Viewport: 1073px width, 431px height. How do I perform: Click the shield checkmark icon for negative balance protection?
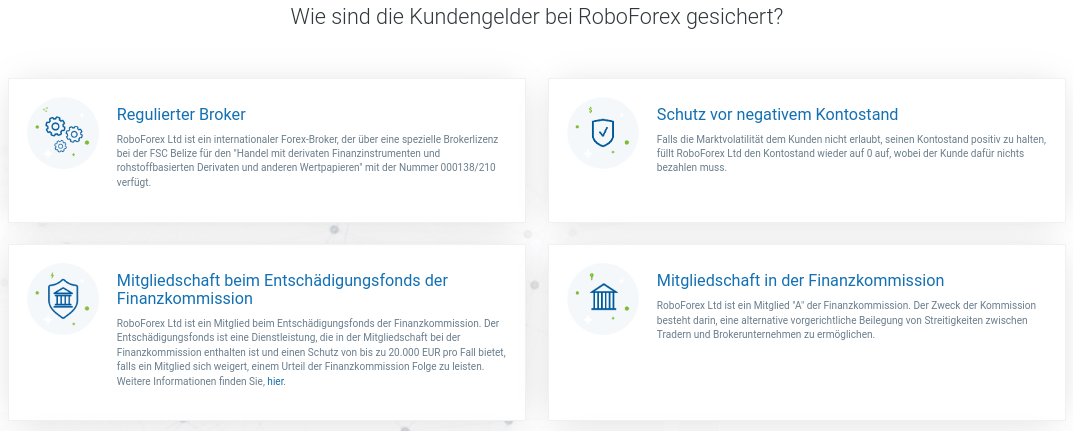click(603, 133)
